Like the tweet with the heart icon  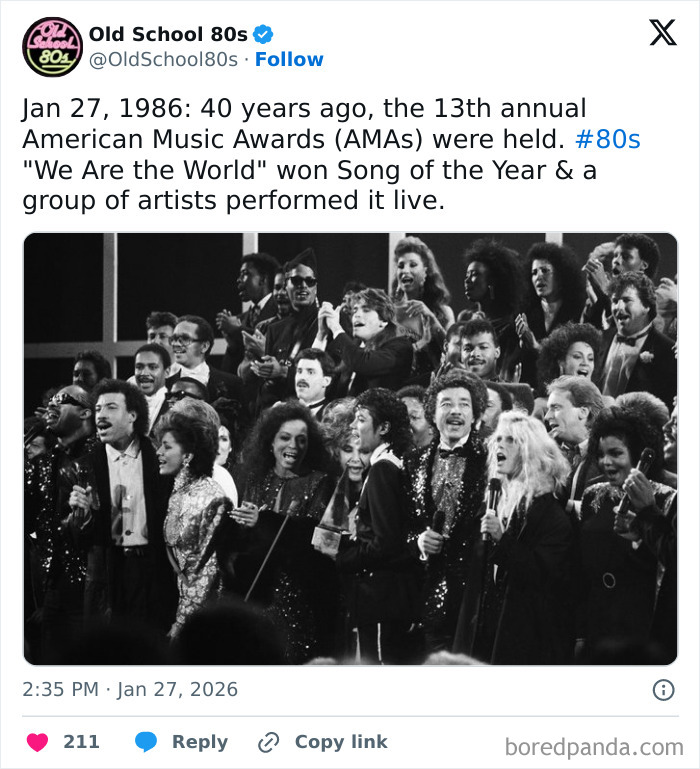point(37,742)
